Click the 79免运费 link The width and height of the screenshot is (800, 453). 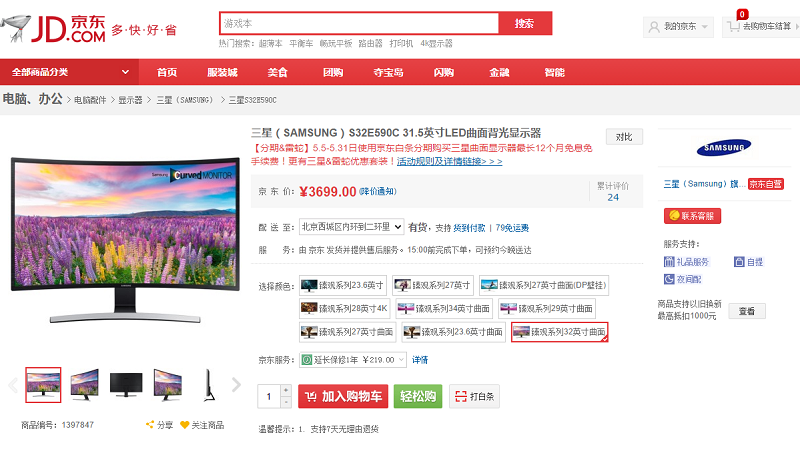coord(512,228)
